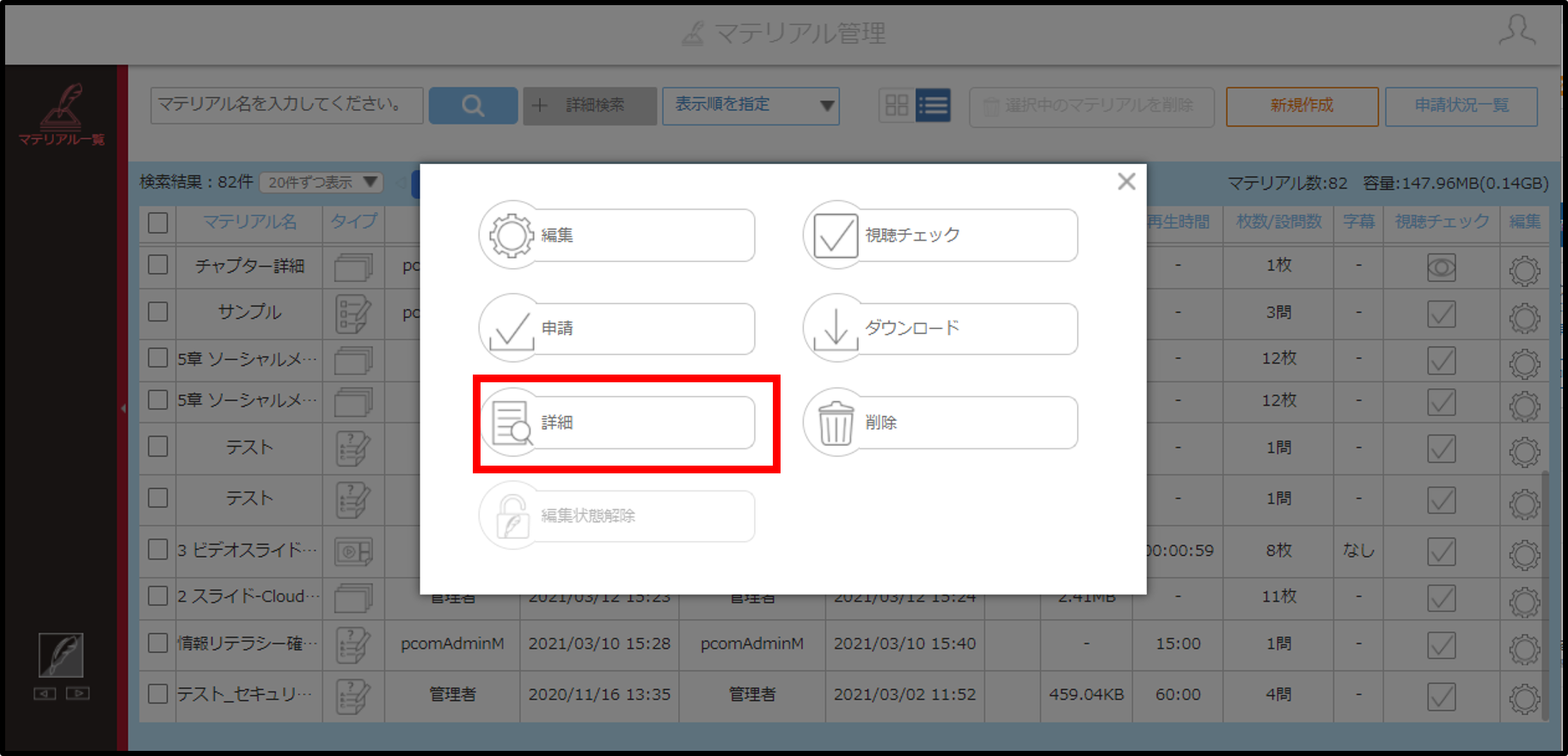Open 詳細 from the popup menu

(617, 422)
